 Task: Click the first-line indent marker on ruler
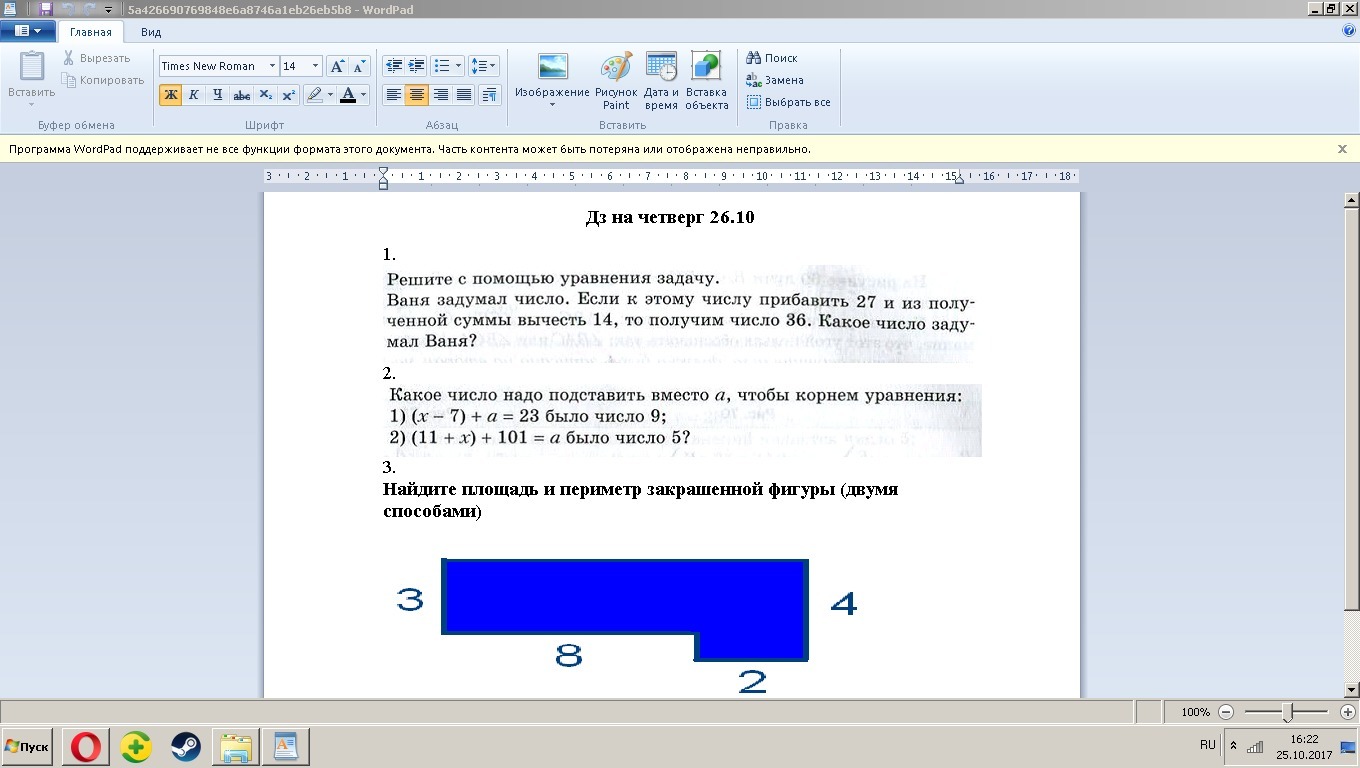pos(383,172)
